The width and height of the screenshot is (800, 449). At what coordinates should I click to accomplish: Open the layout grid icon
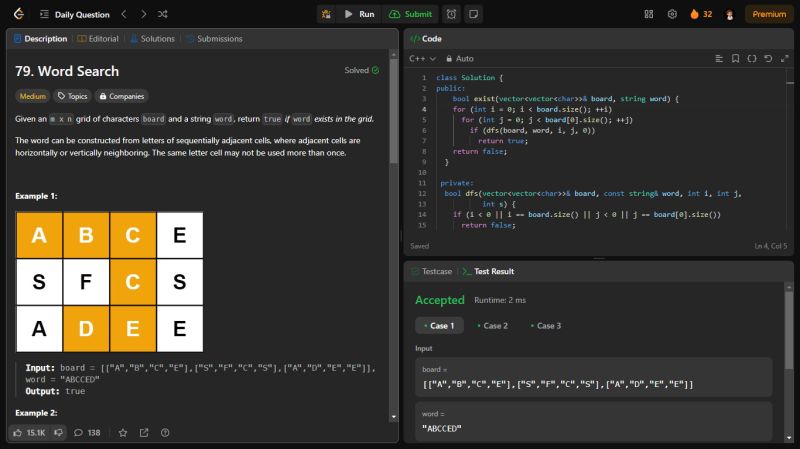point(649,14)
